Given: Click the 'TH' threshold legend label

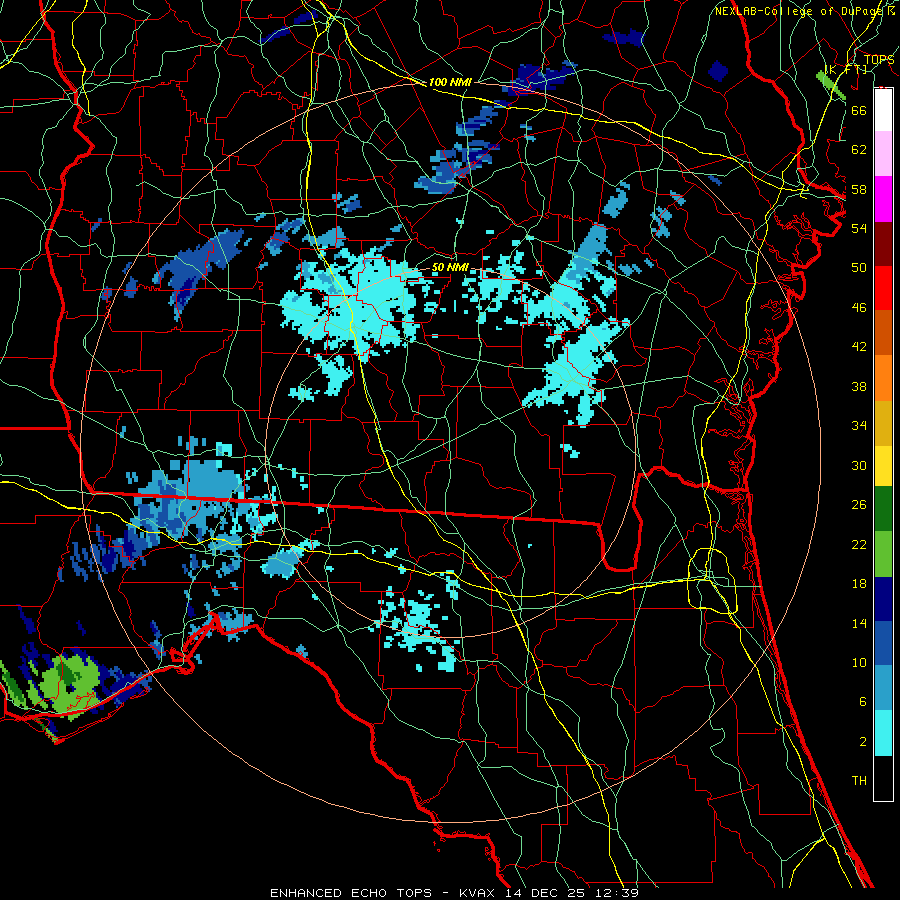Looking at the screenshot, I should [x=859, y=781].
